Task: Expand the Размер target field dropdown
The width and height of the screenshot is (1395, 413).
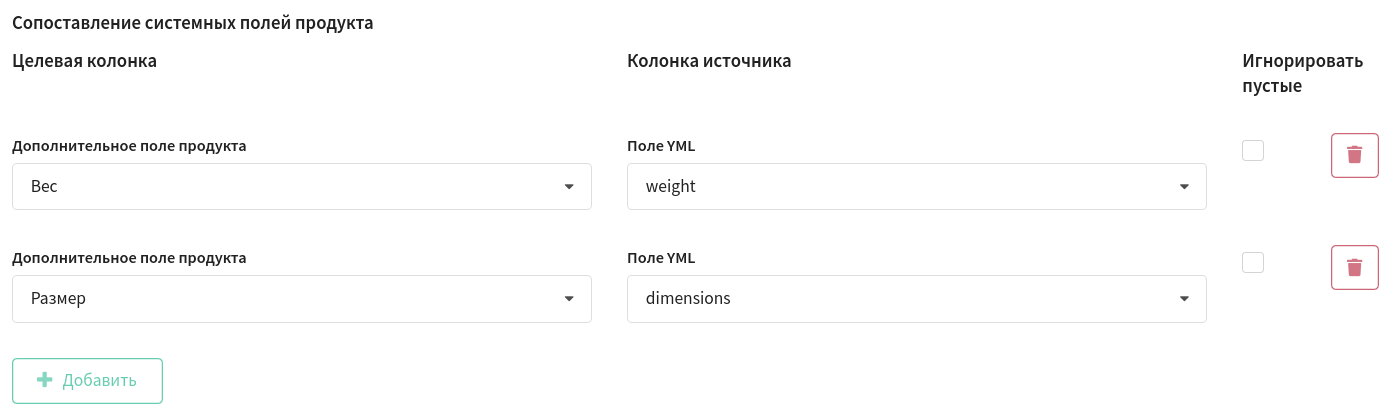Action: pos(302,299)
